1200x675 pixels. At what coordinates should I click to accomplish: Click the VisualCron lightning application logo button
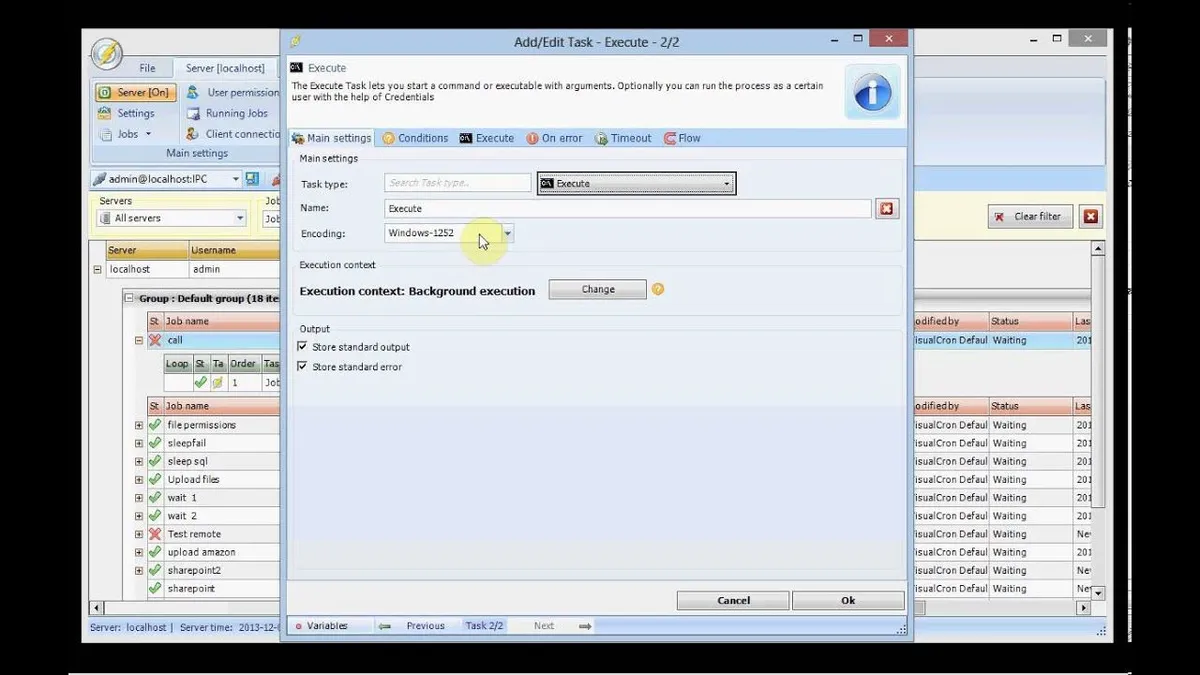click(x=106, y=56)
